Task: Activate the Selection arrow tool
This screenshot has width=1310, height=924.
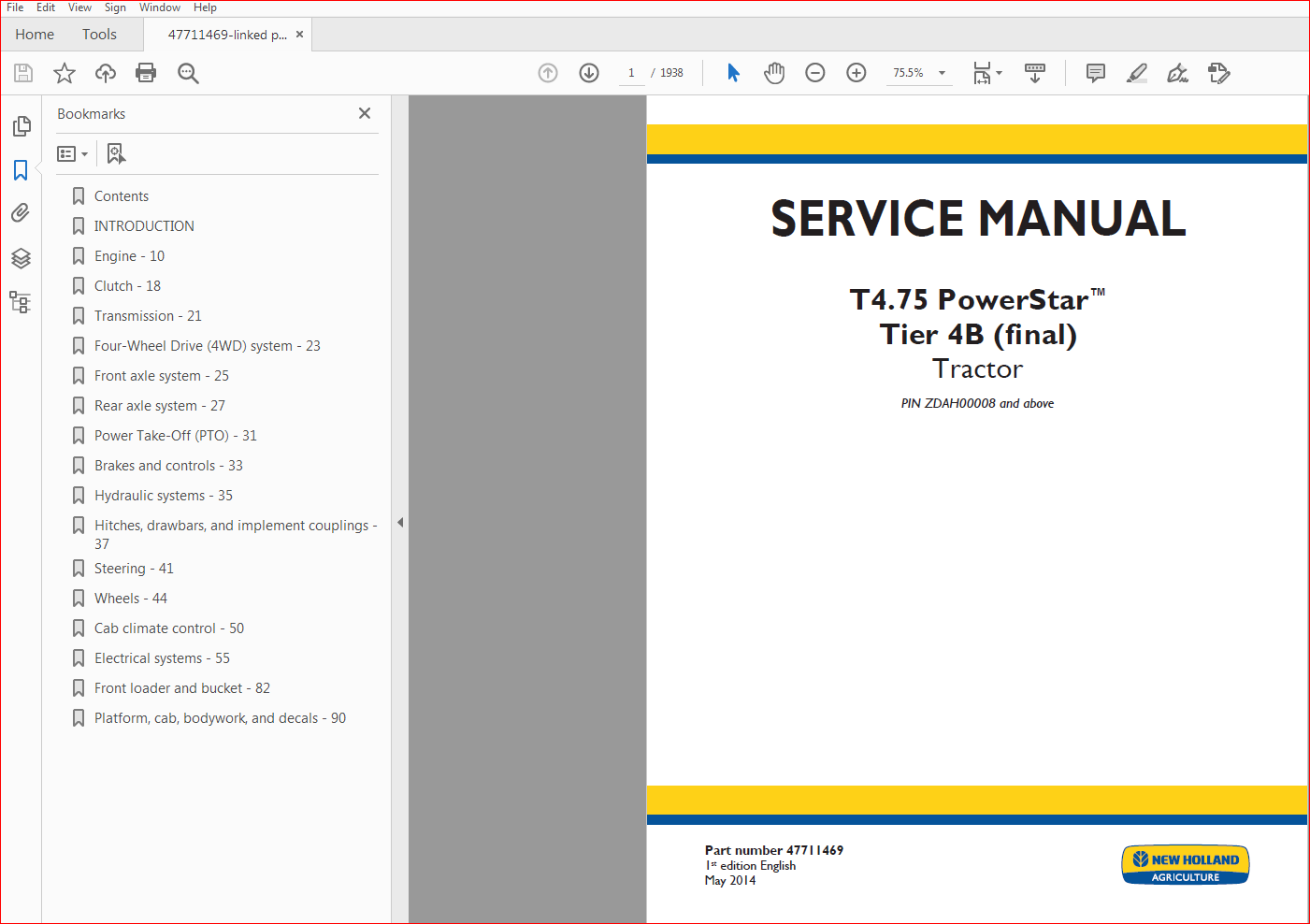Action: pos(733,73)
